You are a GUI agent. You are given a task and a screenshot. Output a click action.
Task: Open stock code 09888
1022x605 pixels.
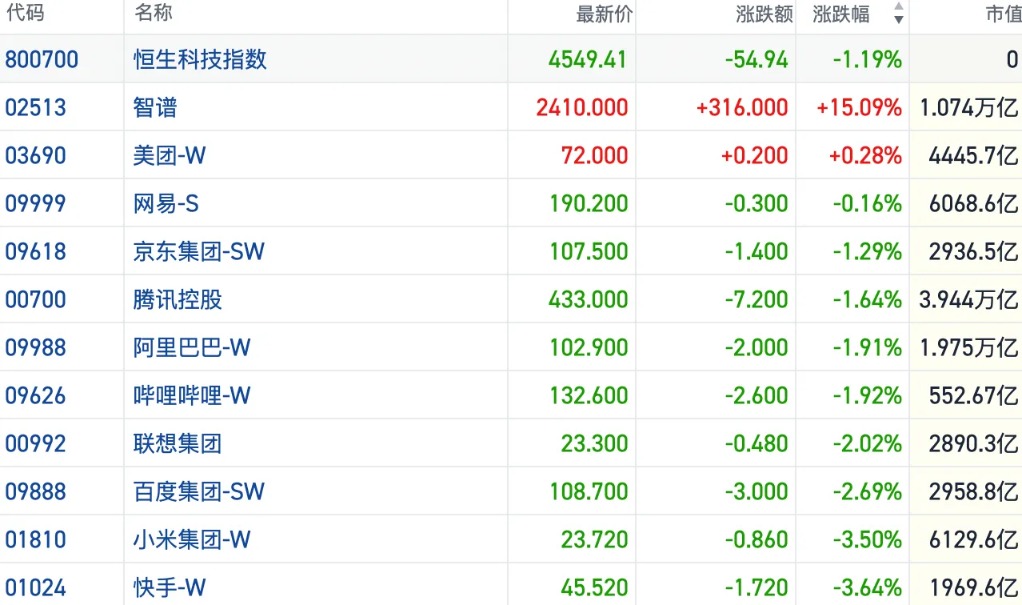[35, 492]
